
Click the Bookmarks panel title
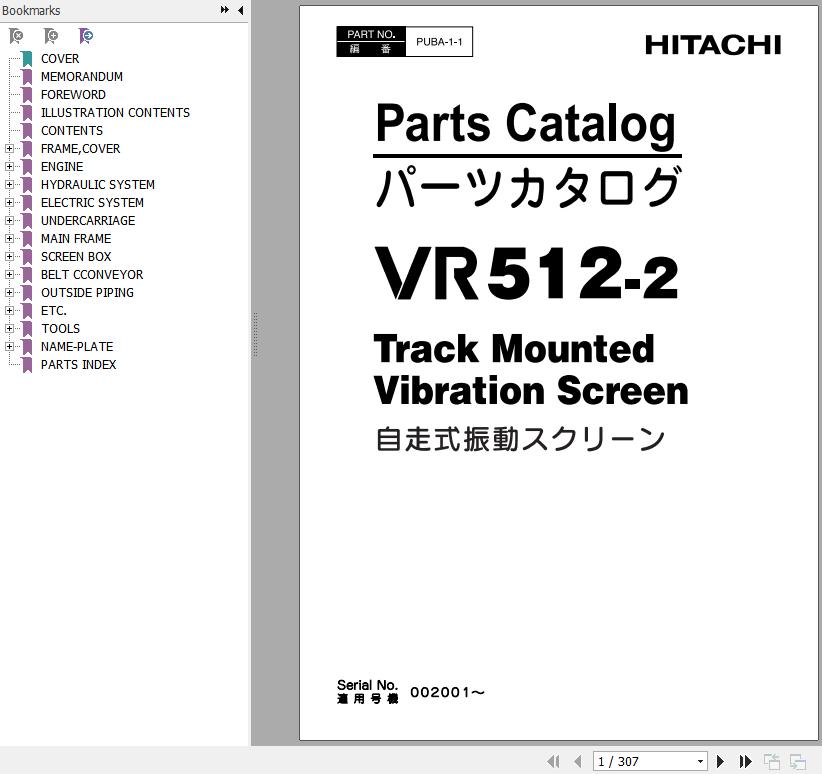(31, 10)
